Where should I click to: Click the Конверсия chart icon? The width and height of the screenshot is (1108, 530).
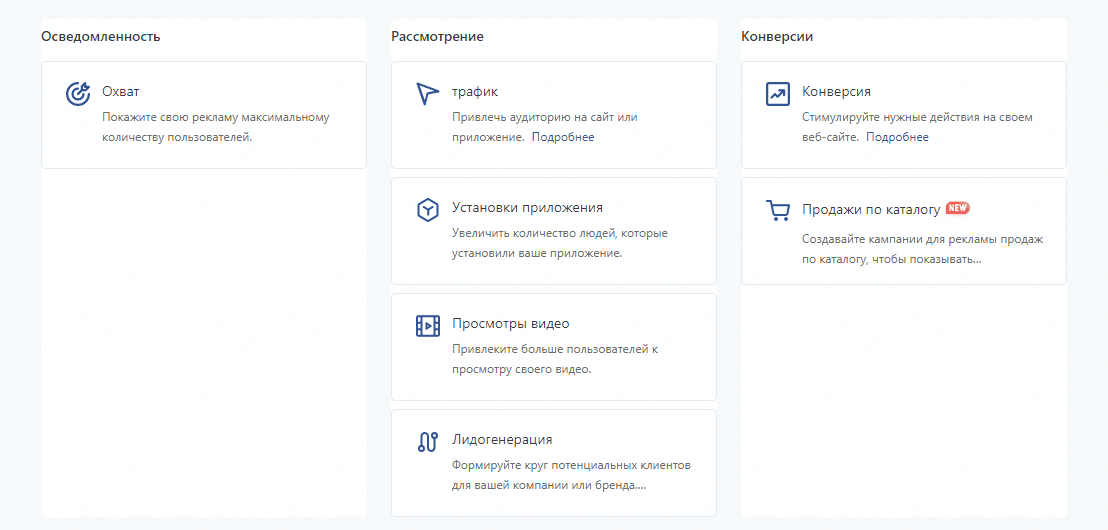coord(778,93)
